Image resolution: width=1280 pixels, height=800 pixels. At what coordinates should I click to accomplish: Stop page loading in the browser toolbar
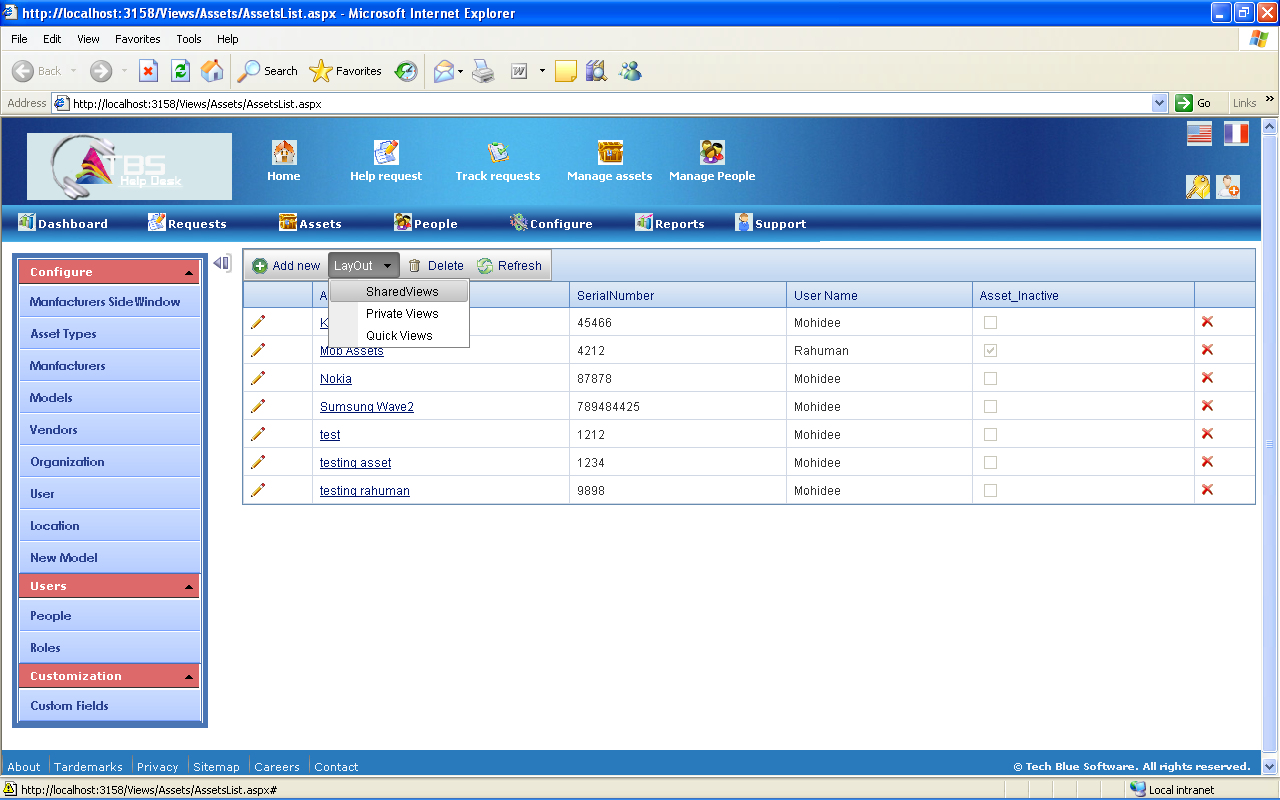point(149,71)
